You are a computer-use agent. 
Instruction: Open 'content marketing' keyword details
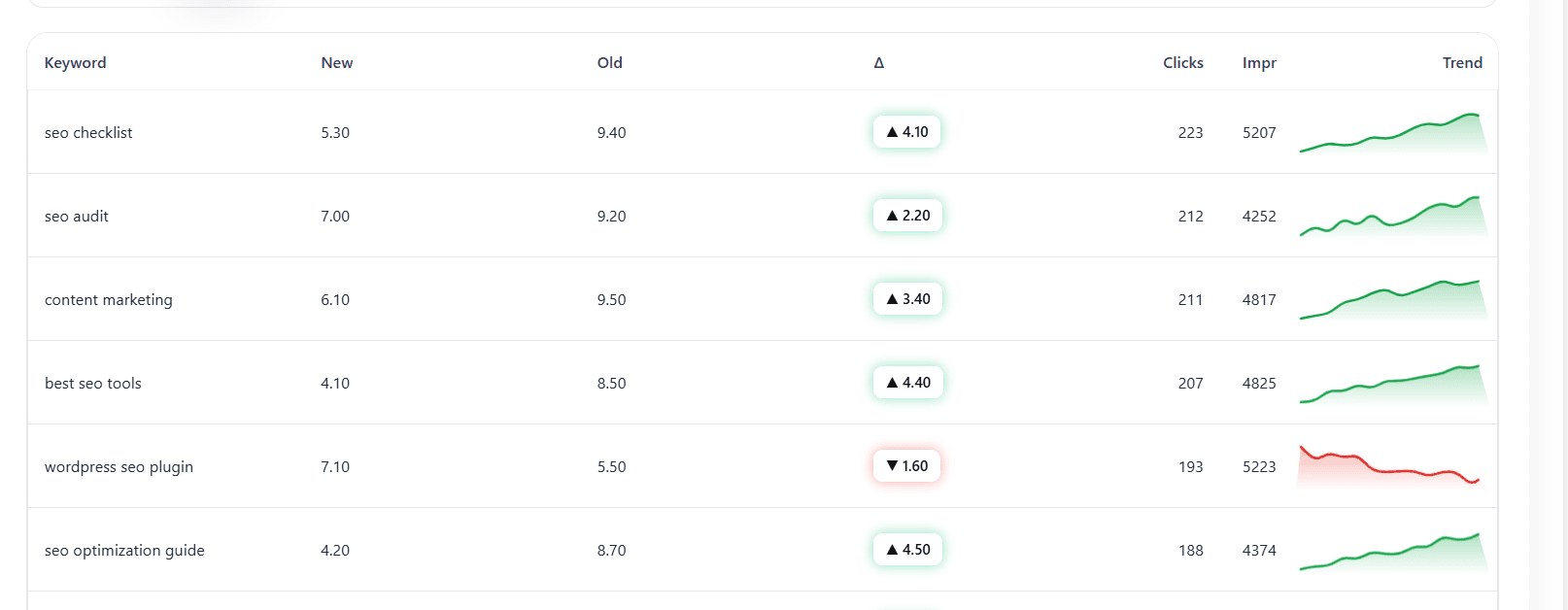pyautogui.click(x=109, y=300)
